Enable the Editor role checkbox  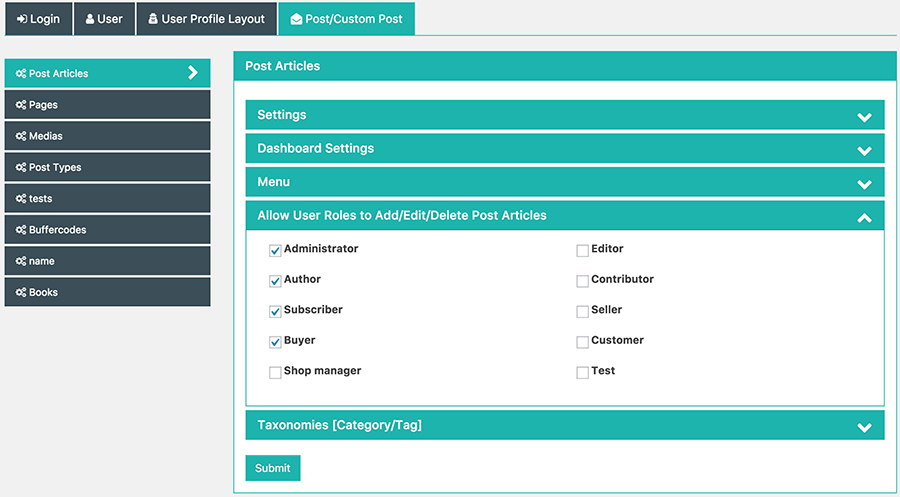pyautogui.click(x=583, y=250)
